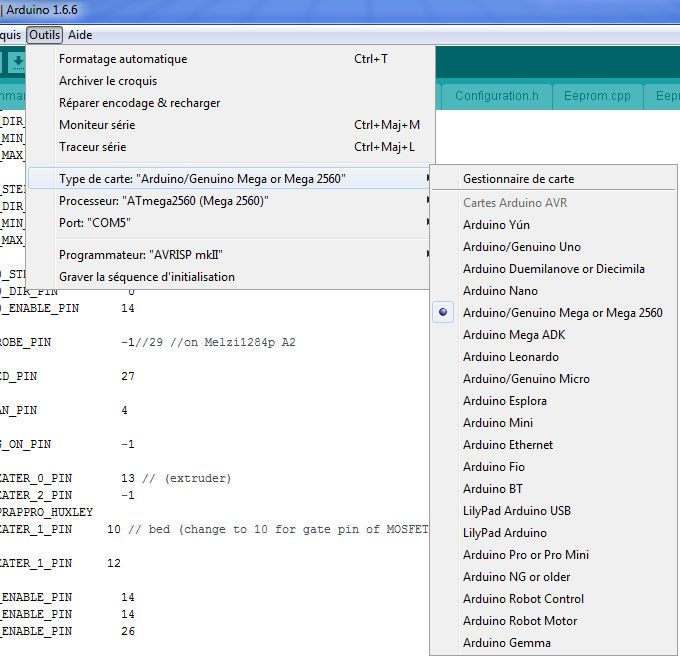This screenshot has width=680, height=660.
Task: Click the '// (extruder)' code comment
Action: coord(186,479)
